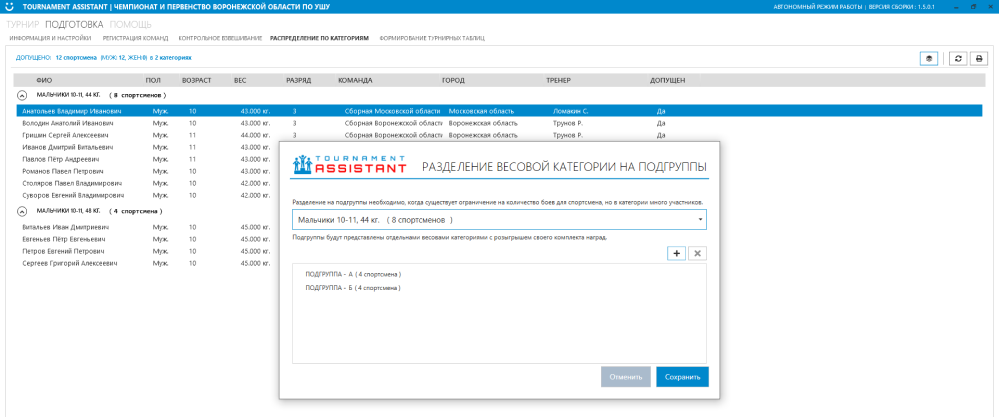
Task: Select athlete row Володин Анатолий Иванович
Action: (67, 123)
